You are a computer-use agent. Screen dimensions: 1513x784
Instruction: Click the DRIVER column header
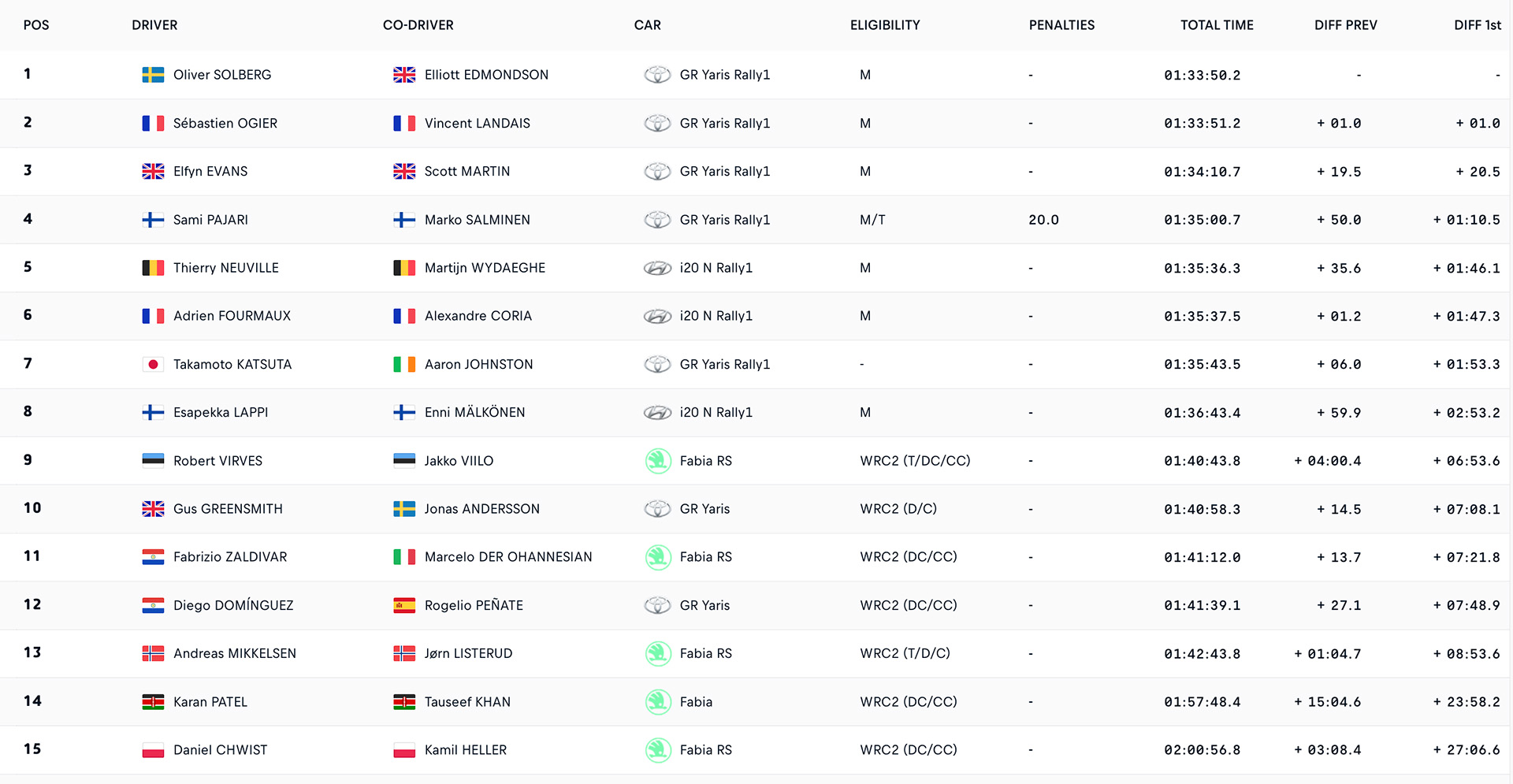coord(154,25)
